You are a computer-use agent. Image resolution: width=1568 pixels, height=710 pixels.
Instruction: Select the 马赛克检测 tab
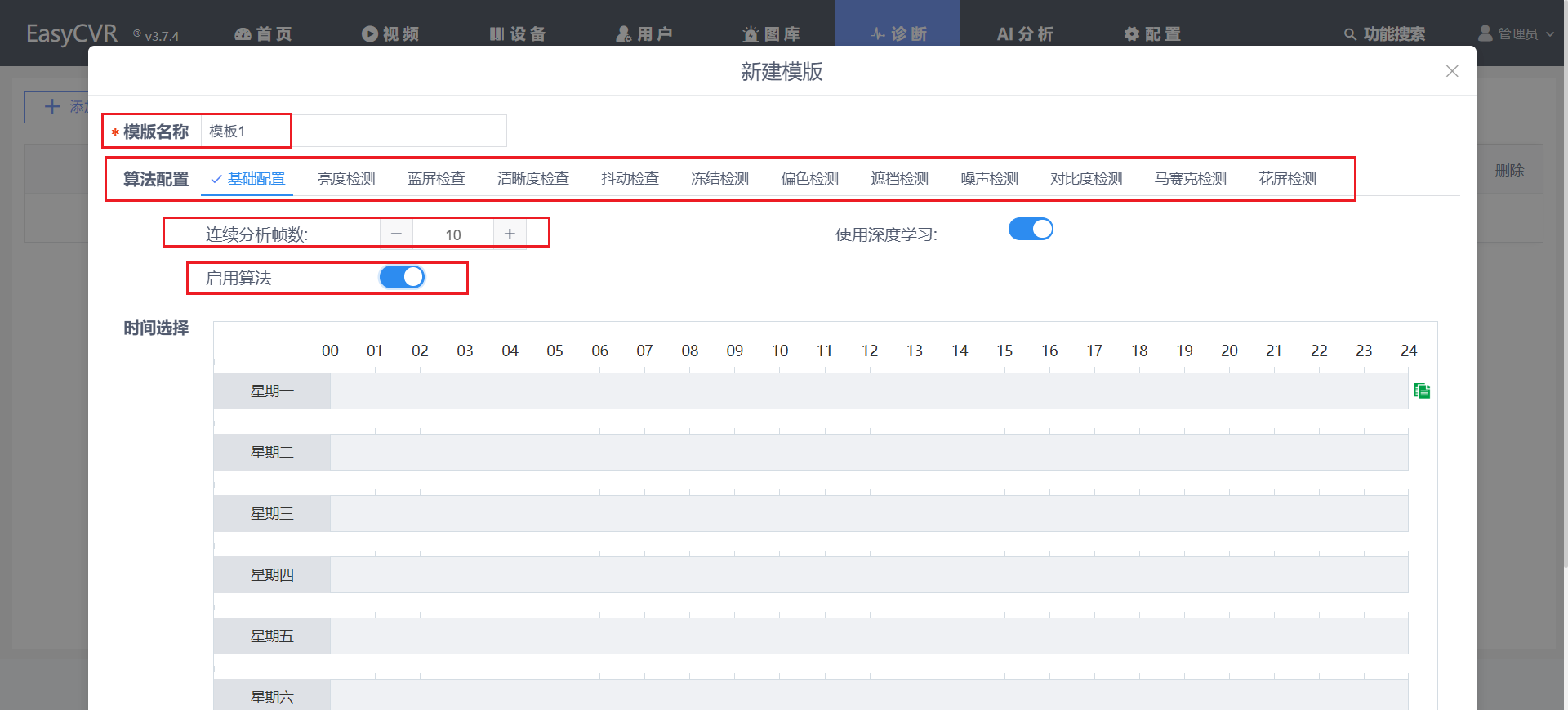coord(1190,179)
